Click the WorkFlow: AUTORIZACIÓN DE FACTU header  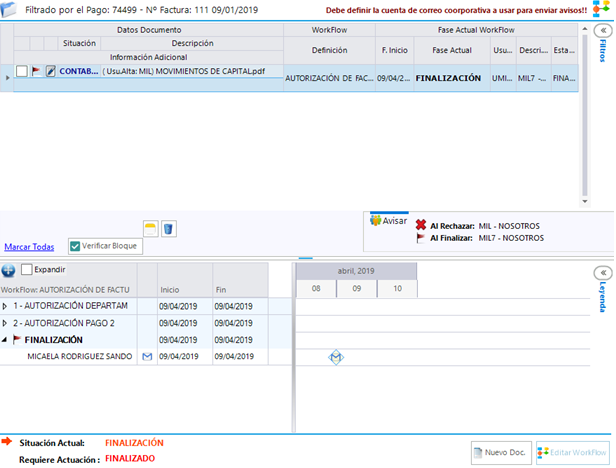65,290
